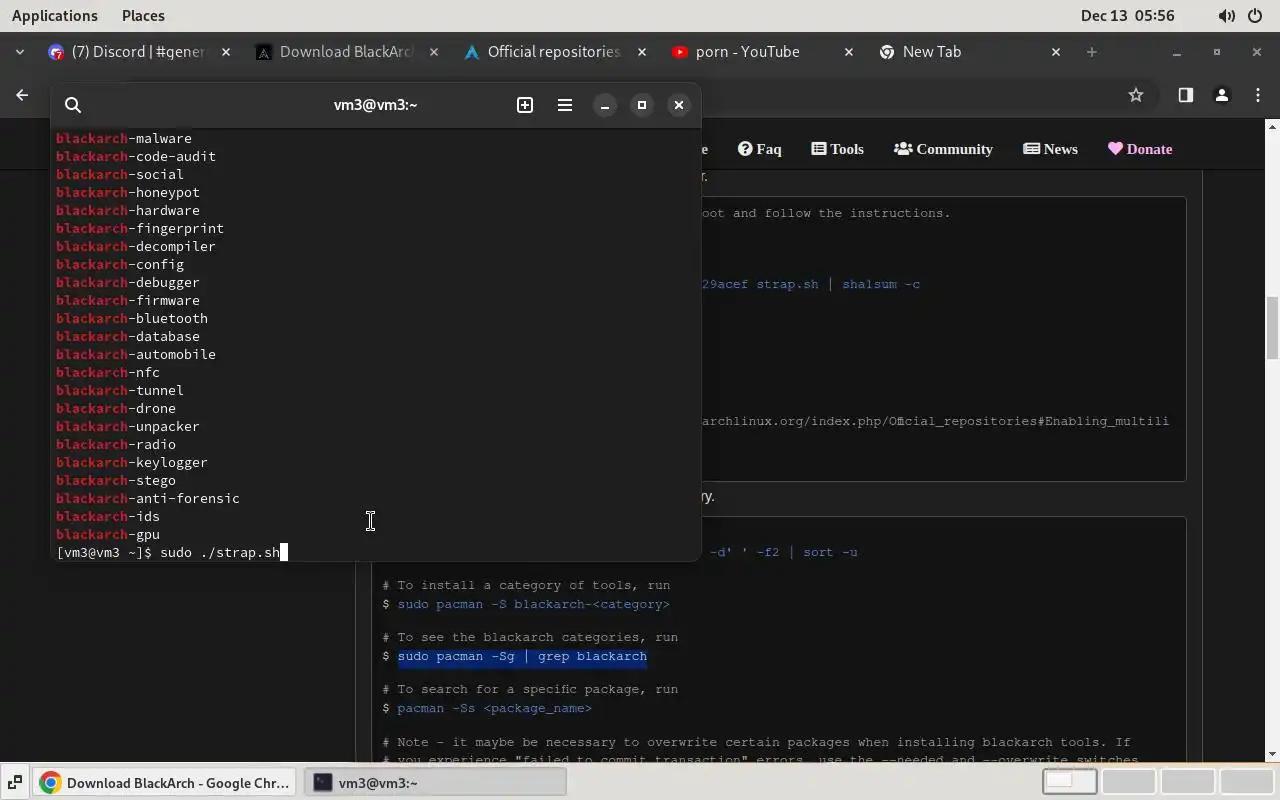Minimize the vm3@vm3 terminal window

tap(605, 105)
